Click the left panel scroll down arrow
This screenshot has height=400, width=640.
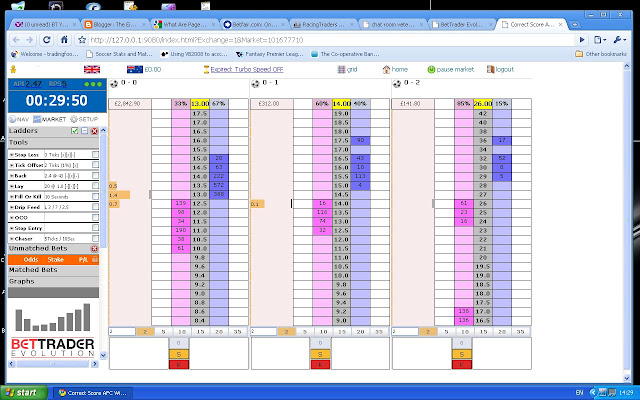click(103, 355)
